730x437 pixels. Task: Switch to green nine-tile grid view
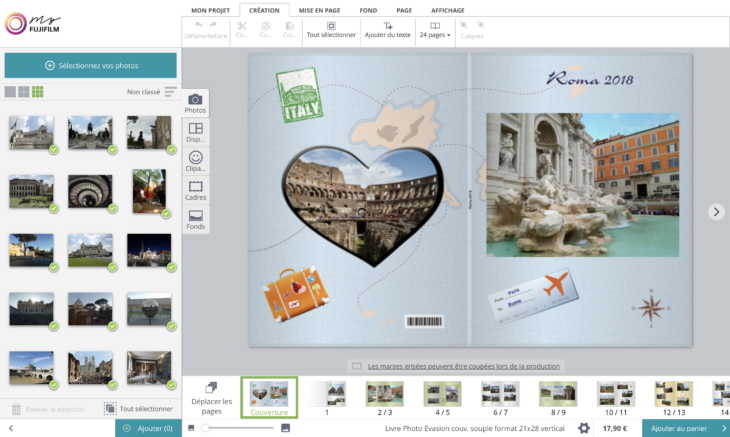click(x=37, y=92)
